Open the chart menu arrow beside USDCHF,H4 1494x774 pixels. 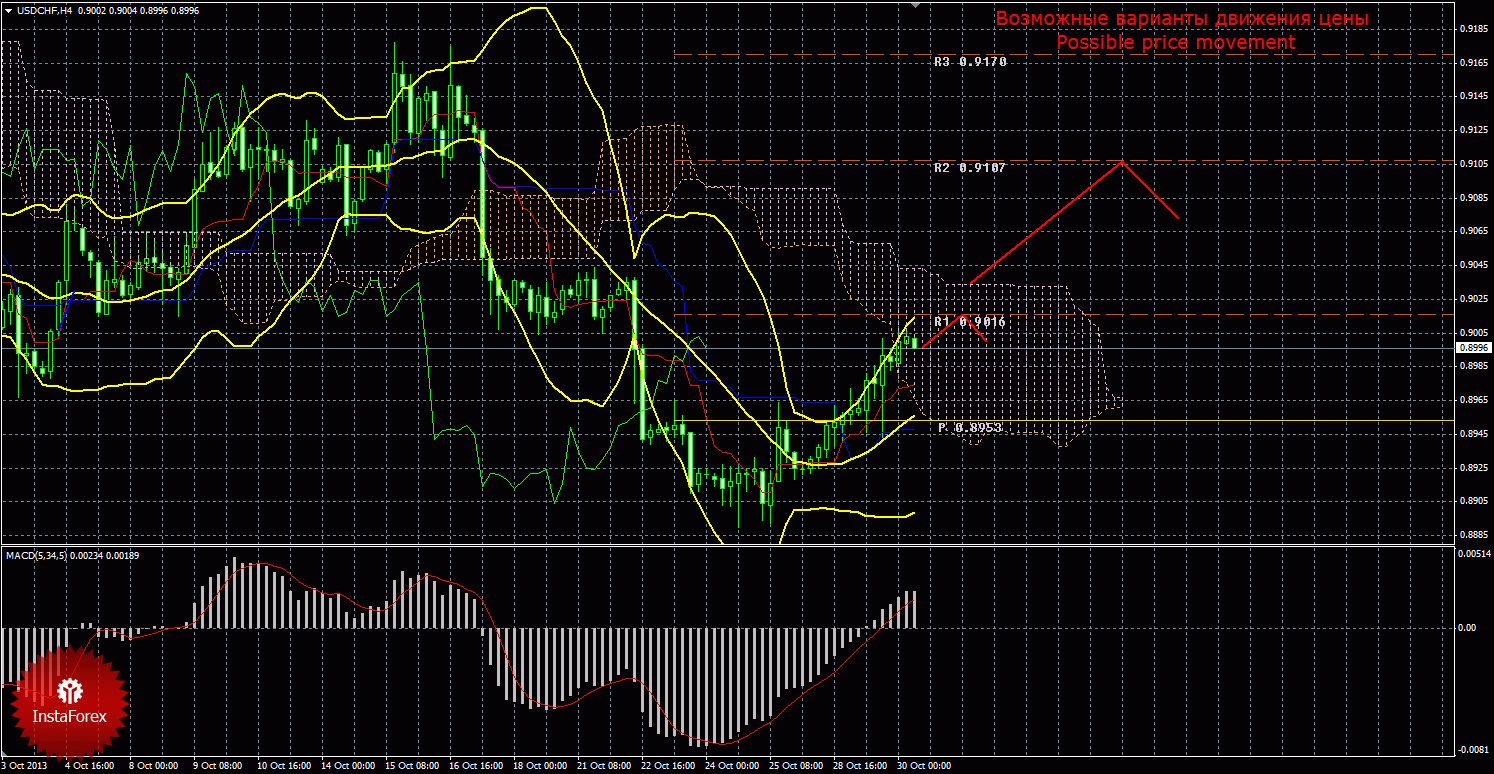[7, 10]
